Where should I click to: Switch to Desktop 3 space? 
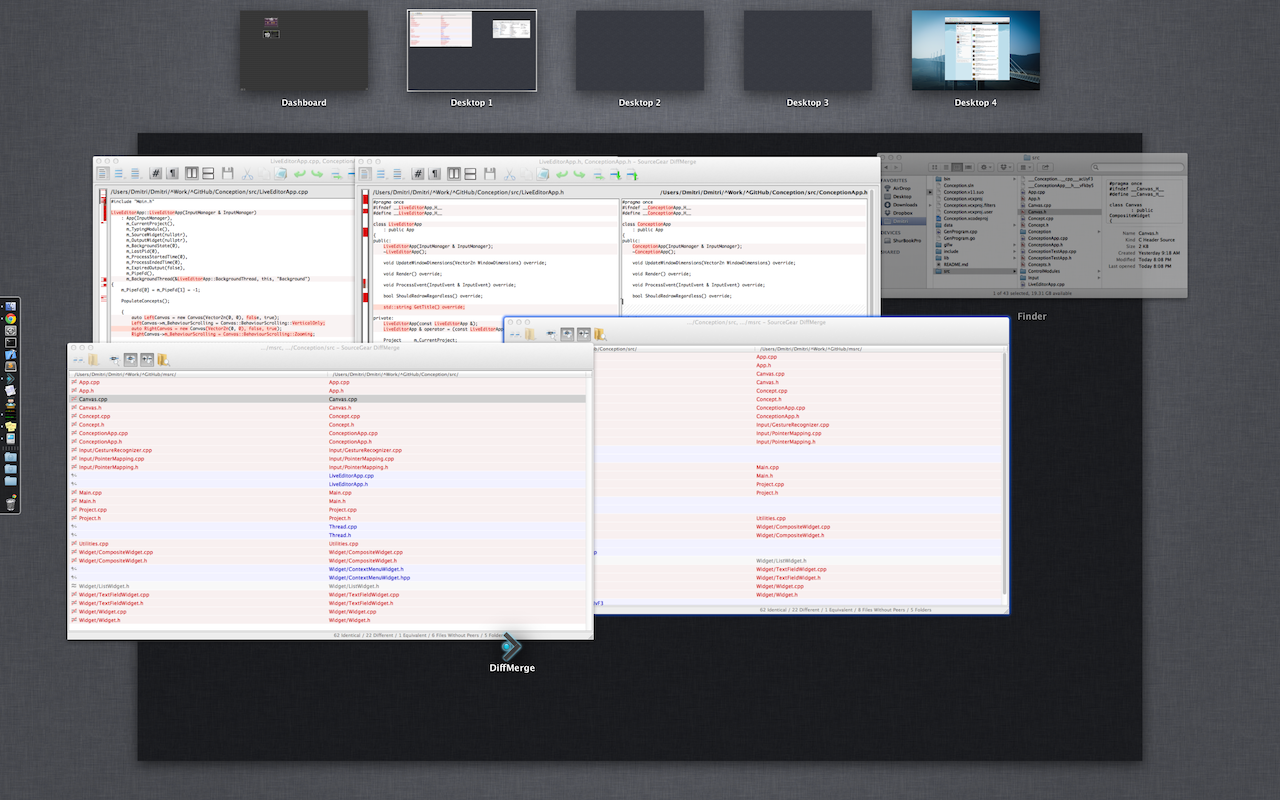pyautogui.click(x=807, y=51)
